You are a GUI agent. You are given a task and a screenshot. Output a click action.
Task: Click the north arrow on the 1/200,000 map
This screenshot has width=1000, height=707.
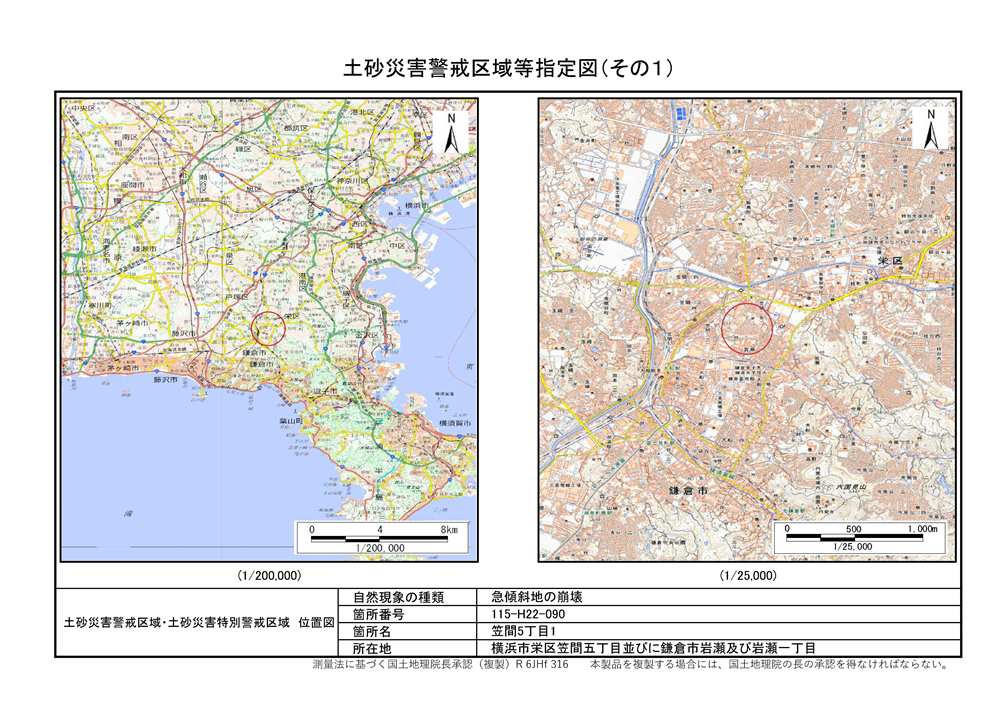[451, 133]
